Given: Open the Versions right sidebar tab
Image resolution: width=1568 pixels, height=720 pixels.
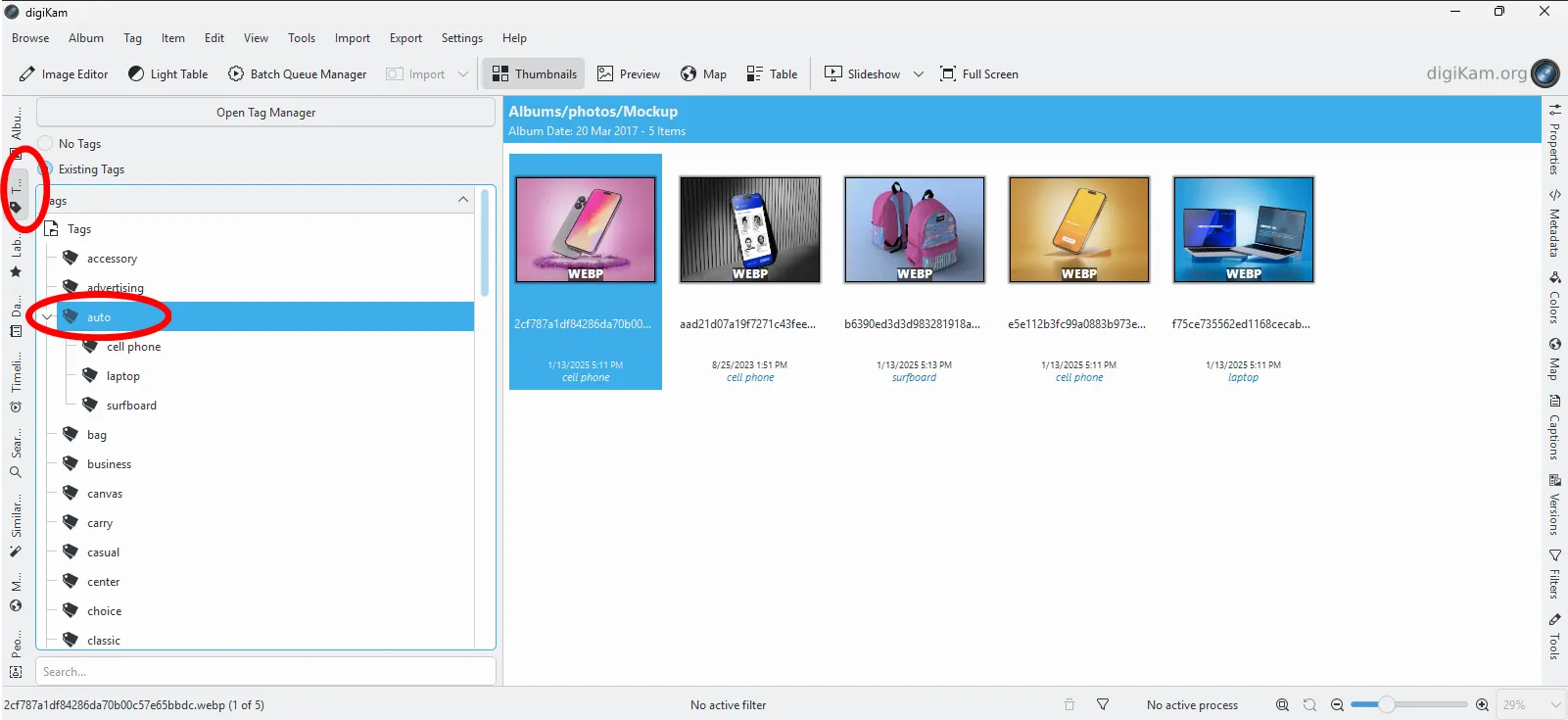Looking at the screenshot, I should pos(1554,505).
